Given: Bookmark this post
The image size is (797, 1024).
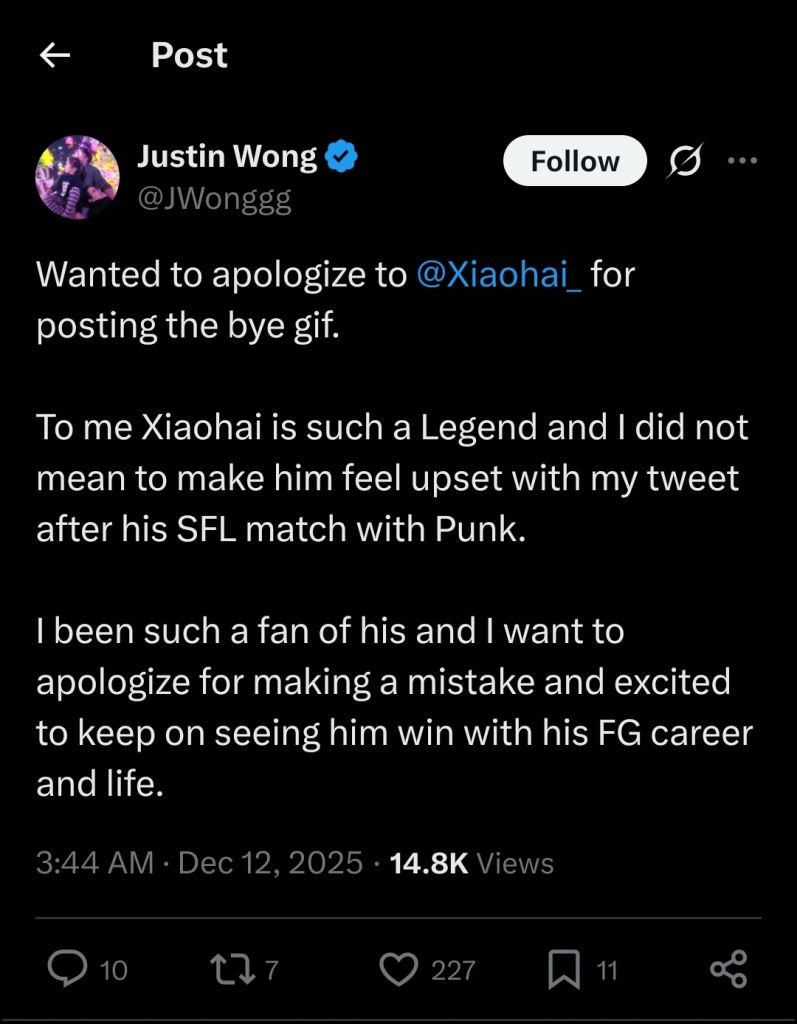Looking at the screenshot, I should [564, 970].
